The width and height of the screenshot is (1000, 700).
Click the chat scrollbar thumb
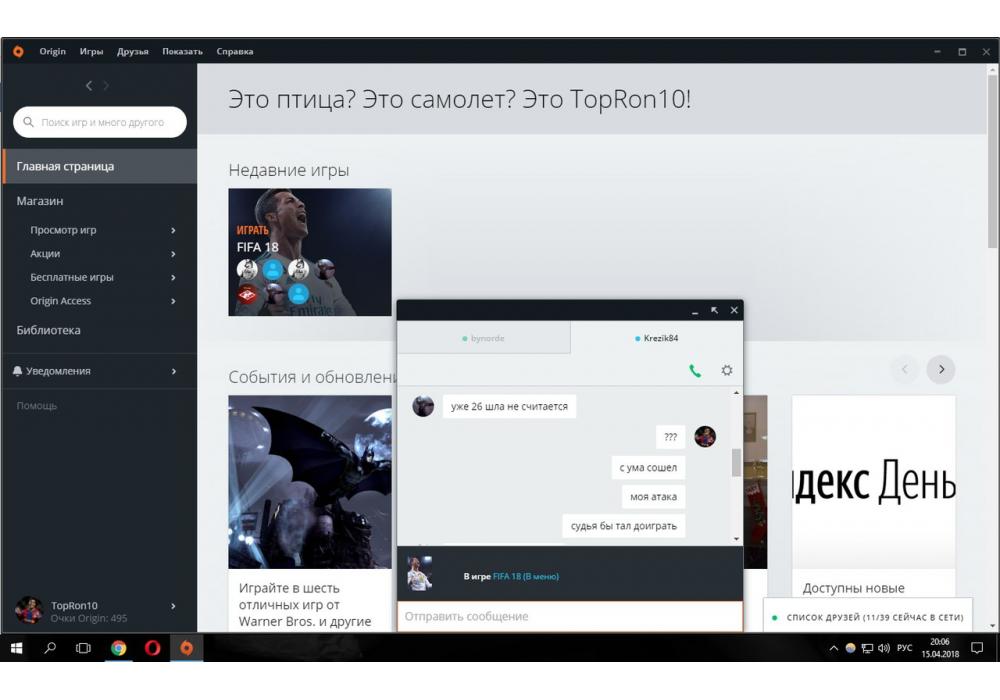[x=737, y=463]
